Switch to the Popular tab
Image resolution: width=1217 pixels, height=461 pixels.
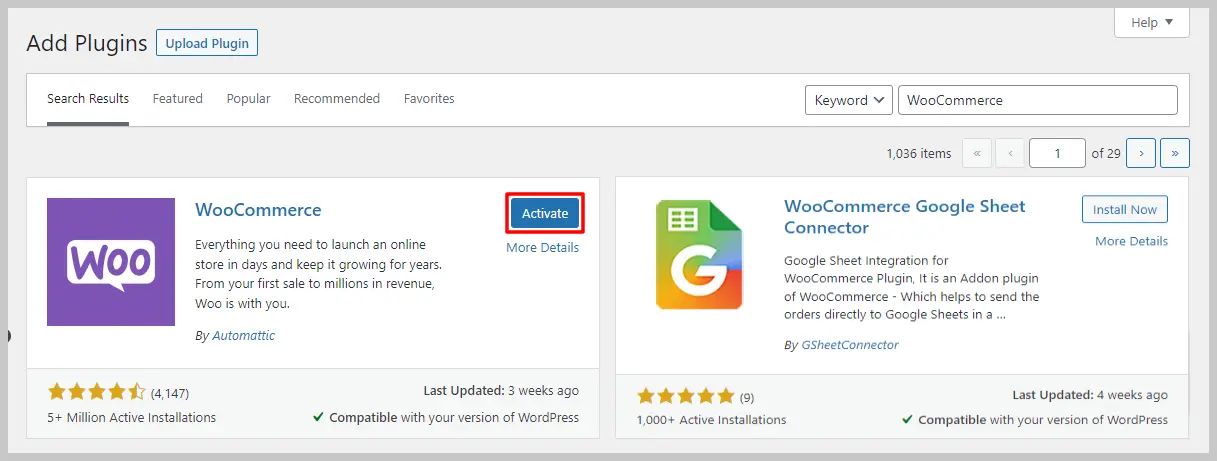pyautogui.click(x=248, y=99)
